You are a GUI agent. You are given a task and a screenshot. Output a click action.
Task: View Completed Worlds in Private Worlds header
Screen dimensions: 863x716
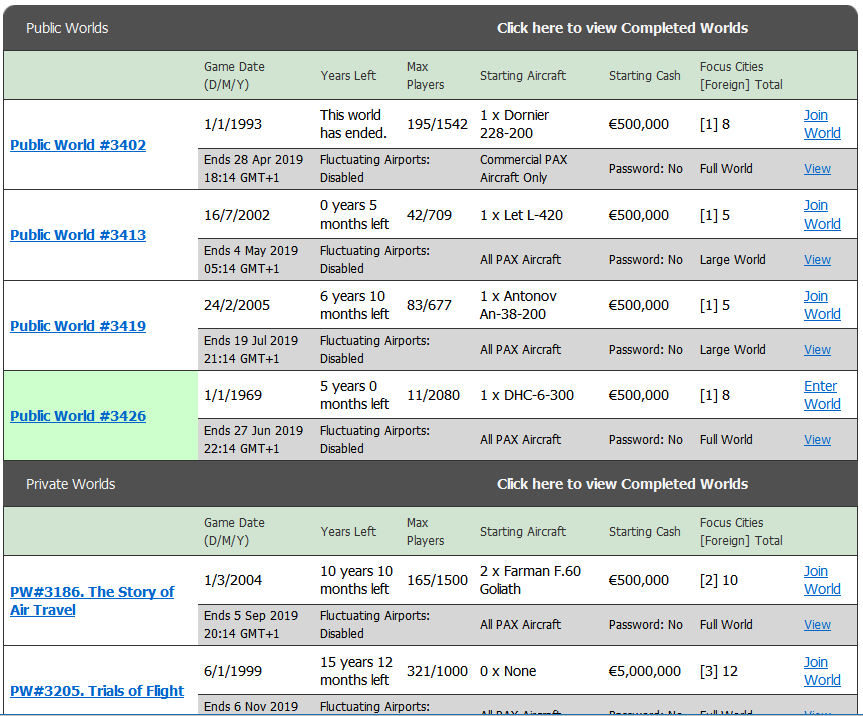(622, 484)
